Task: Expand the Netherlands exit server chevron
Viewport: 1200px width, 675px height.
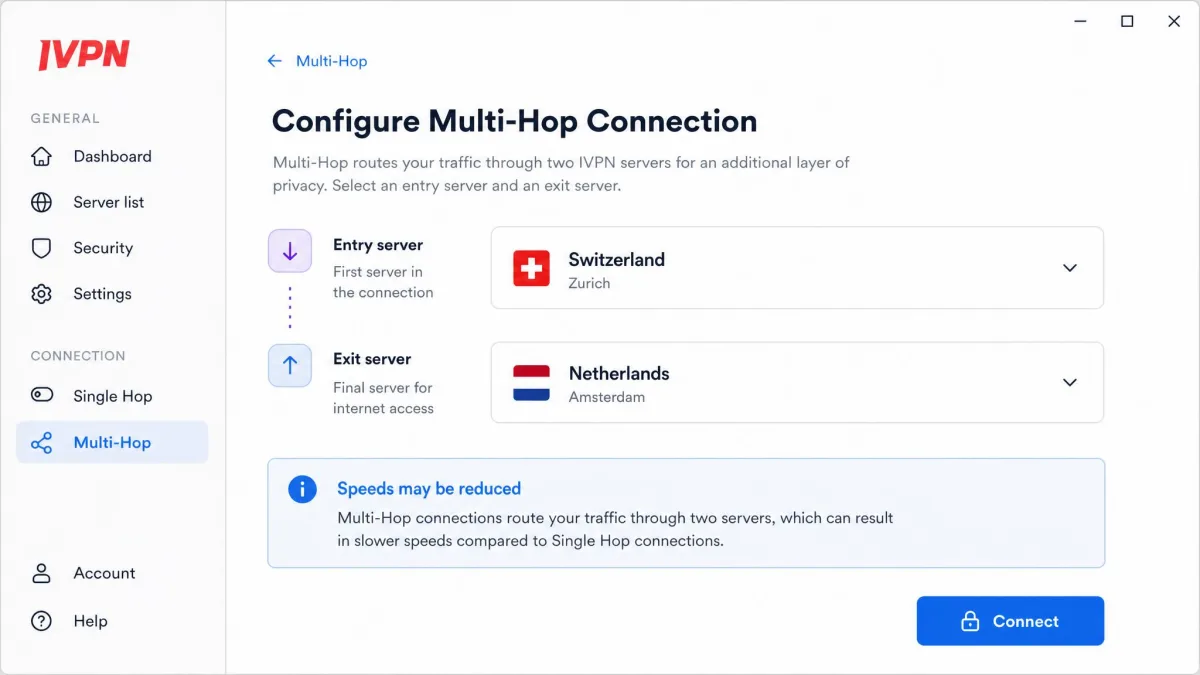Action: point(1070,382)
